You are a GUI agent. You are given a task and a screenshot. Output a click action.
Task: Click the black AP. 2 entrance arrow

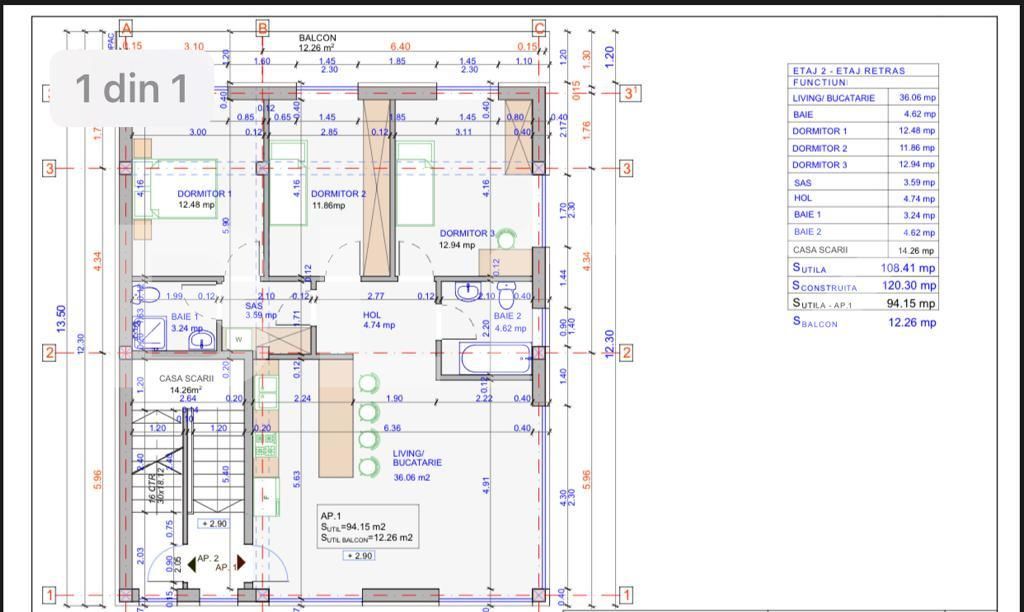pyautogui.click(x=191, y=565)
